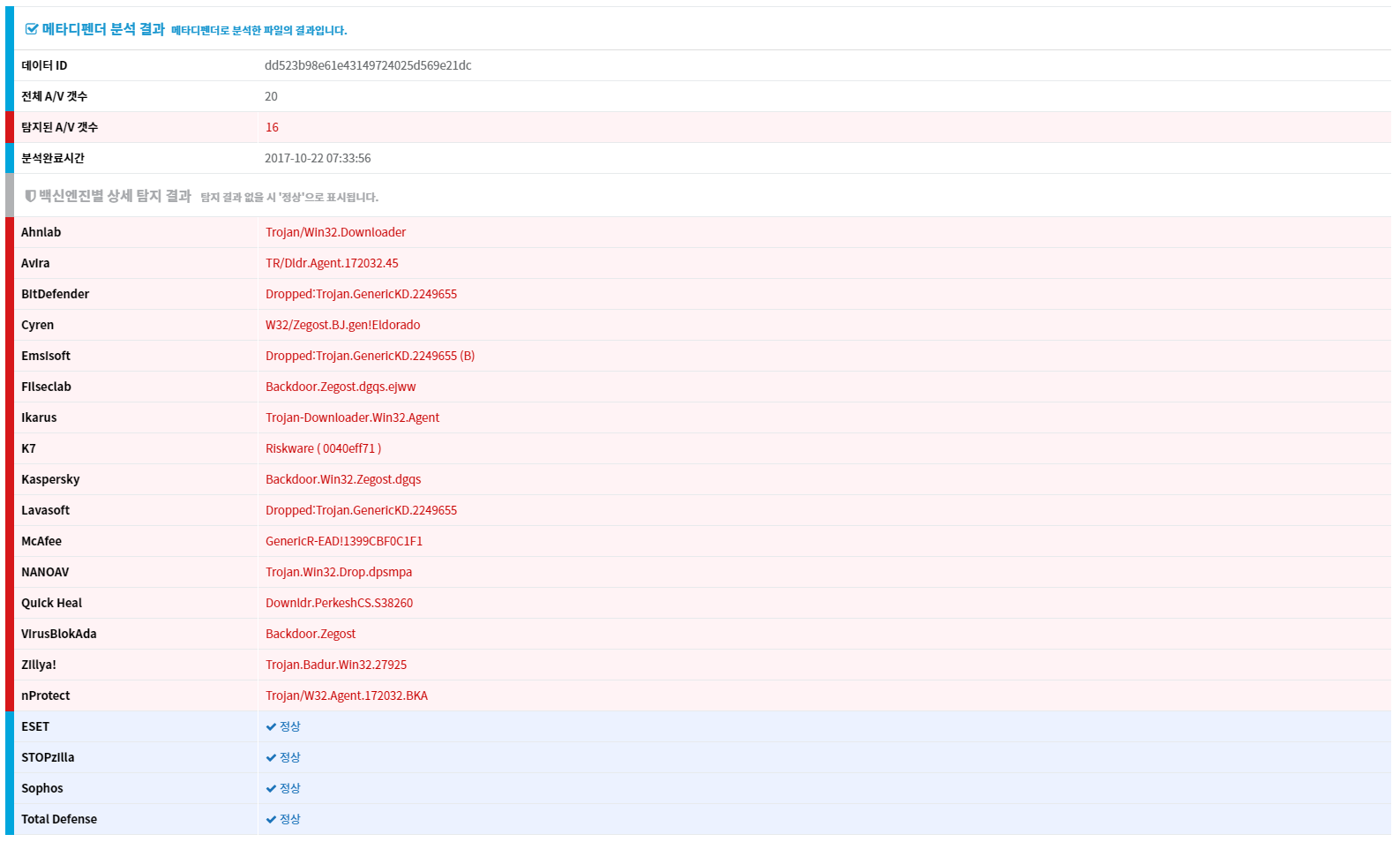Click Cyren's W32/Zegost.BJ.gen!Eldorado detection
1400x842 pixels.
[342, 325]
